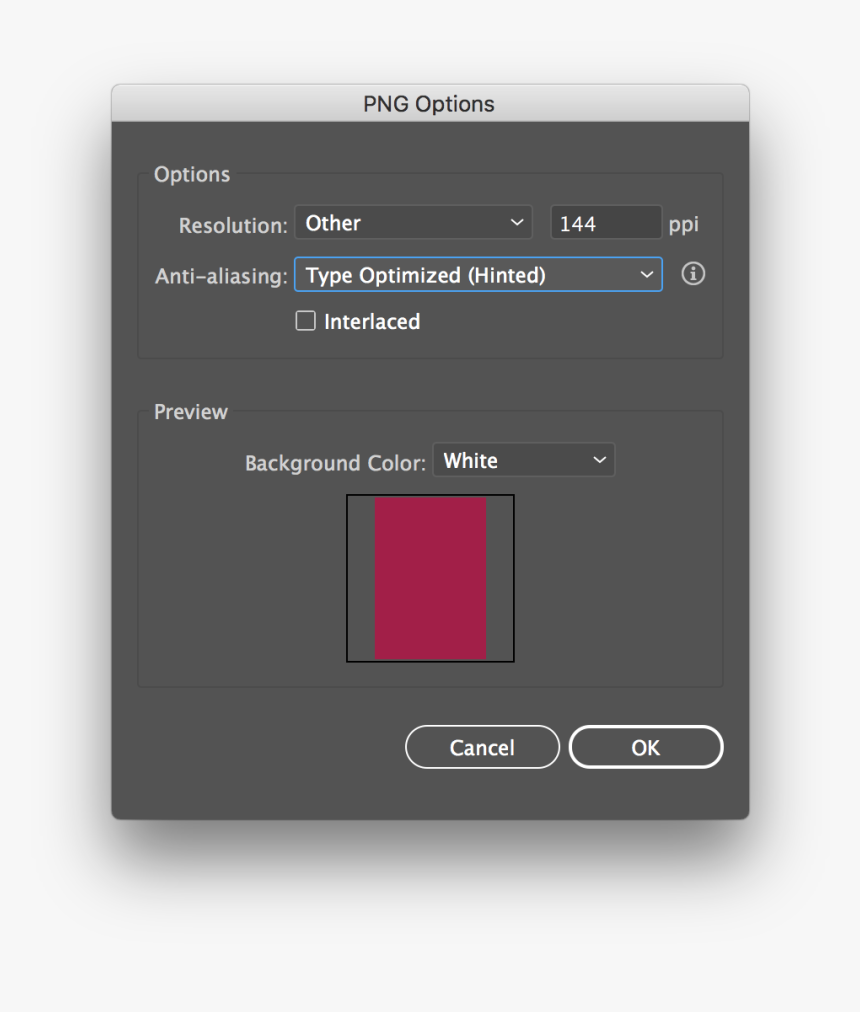Click the Interlaced label text
The height and width of the screenshot is (1012, 860).
372,322
